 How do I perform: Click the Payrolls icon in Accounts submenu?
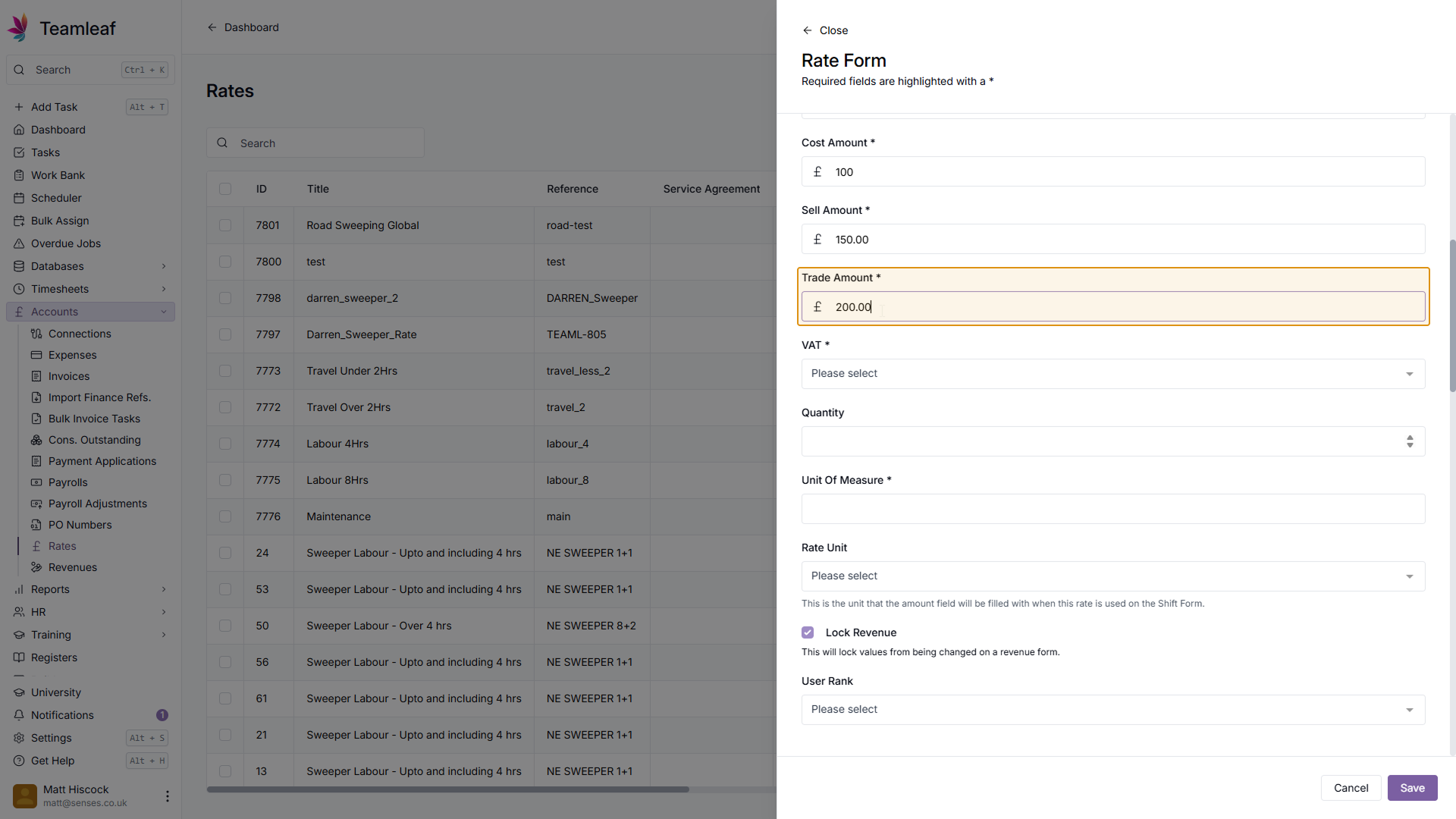pyautogui.click(x=36, y=482)
